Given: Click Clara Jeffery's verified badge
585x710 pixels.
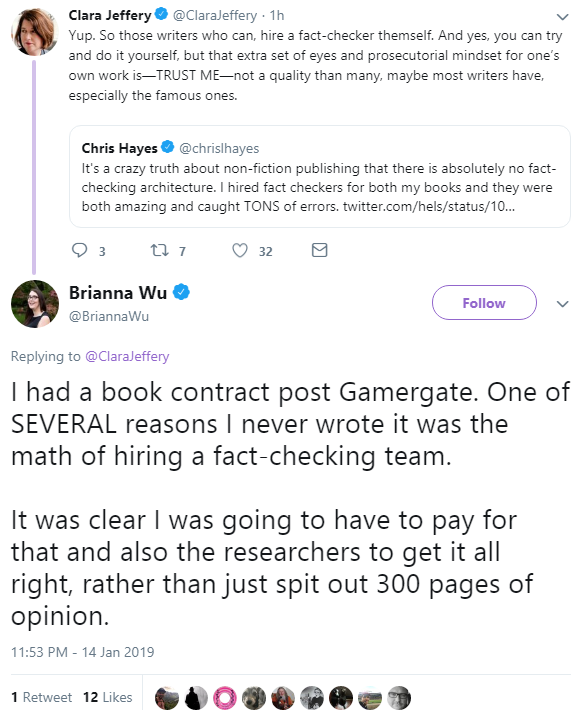Looking at the screenshot, I should (x=161, y=14).
